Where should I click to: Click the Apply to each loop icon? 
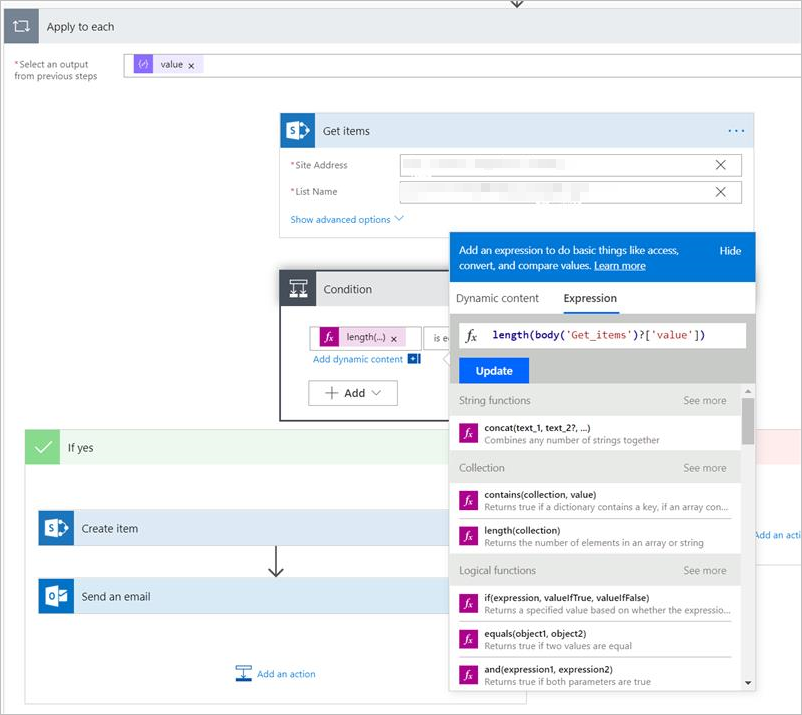pos(21,27)
